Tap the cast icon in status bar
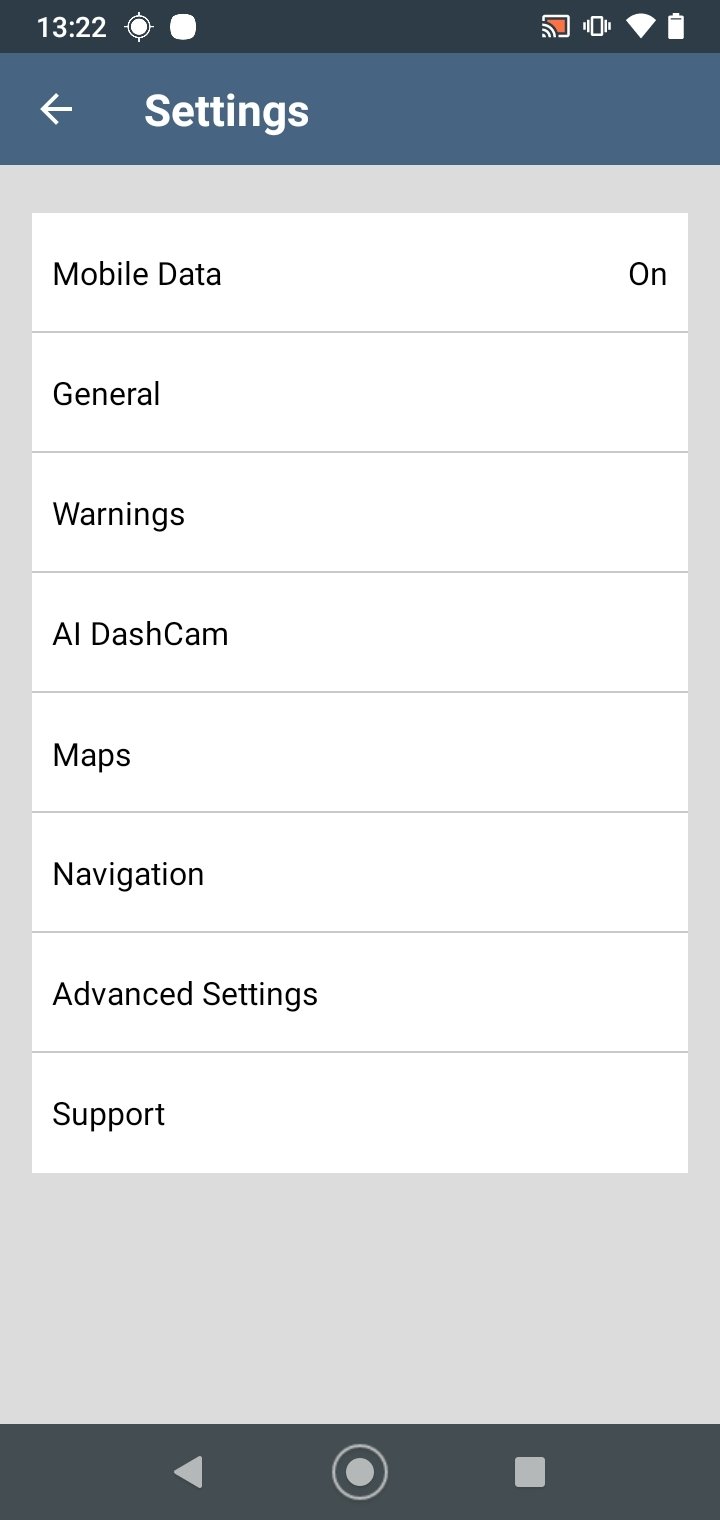Image resolution: width=720 pixels, height=1520 pixels. [x=556, y=27]
